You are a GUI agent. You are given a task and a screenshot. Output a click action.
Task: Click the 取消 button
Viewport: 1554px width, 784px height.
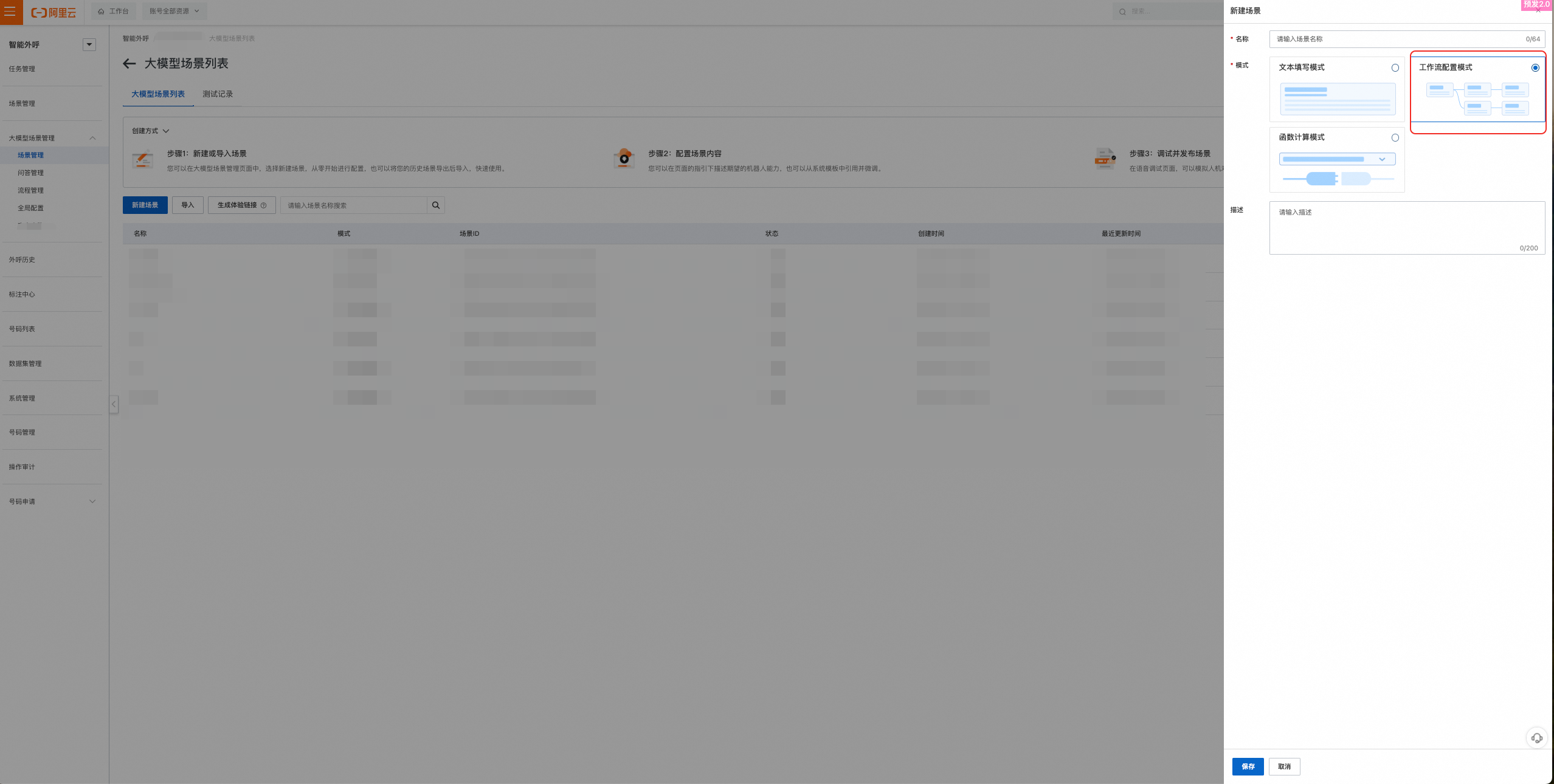(1284, 766)
